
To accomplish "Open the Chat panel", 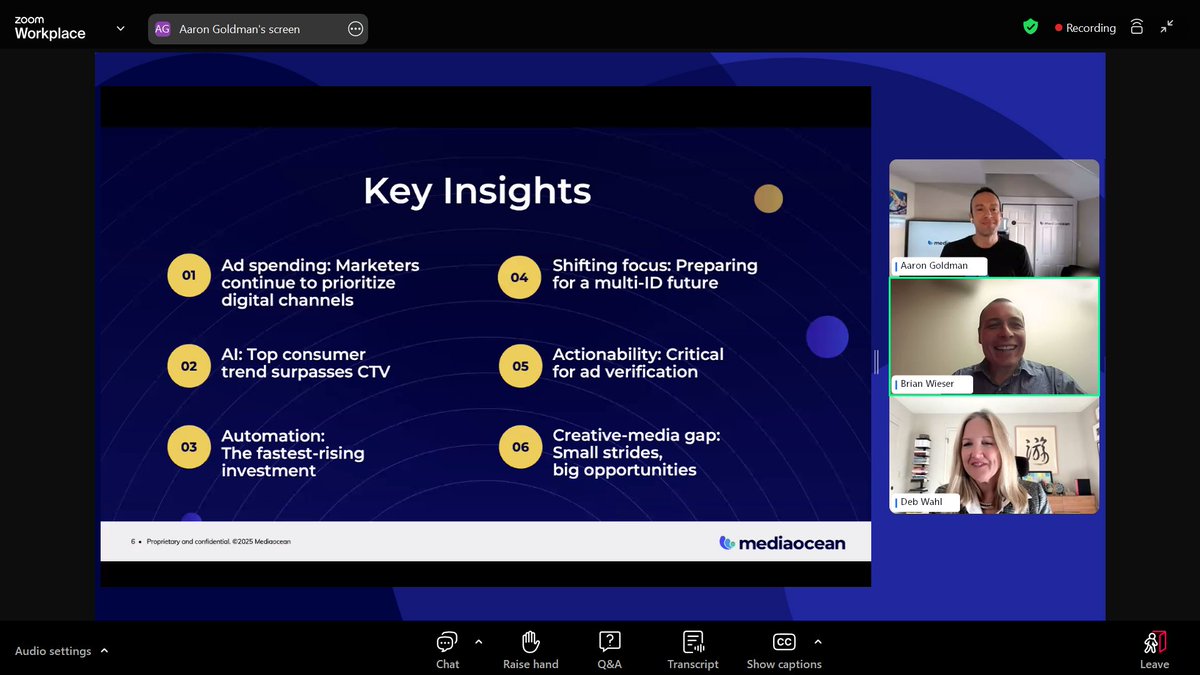I will 447,650.
